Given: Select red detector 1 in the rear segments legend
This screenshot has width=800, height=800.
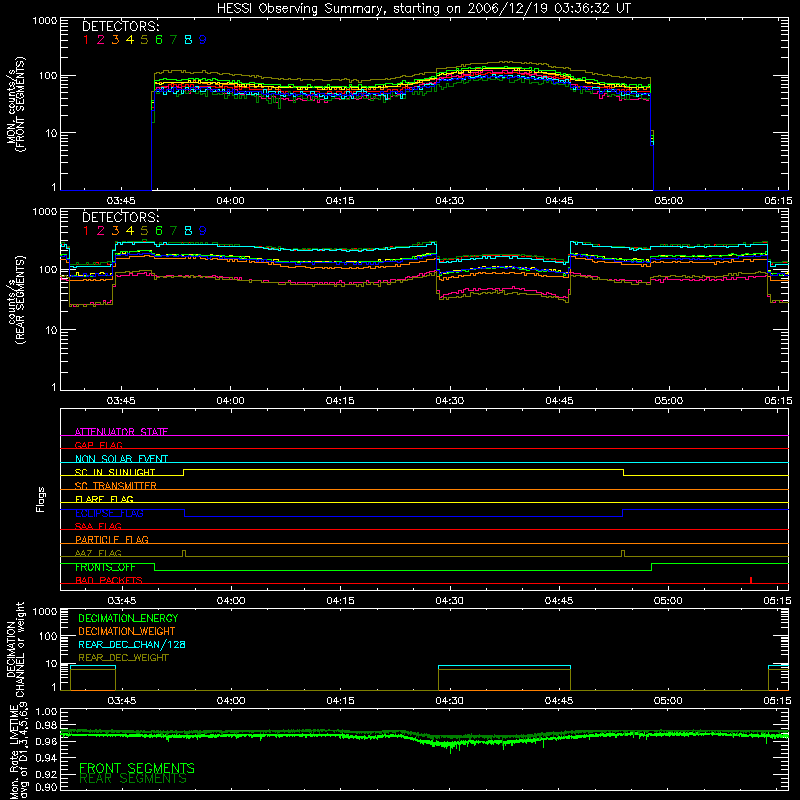Looking at the screenshot, I should click(x=86, y=231).
